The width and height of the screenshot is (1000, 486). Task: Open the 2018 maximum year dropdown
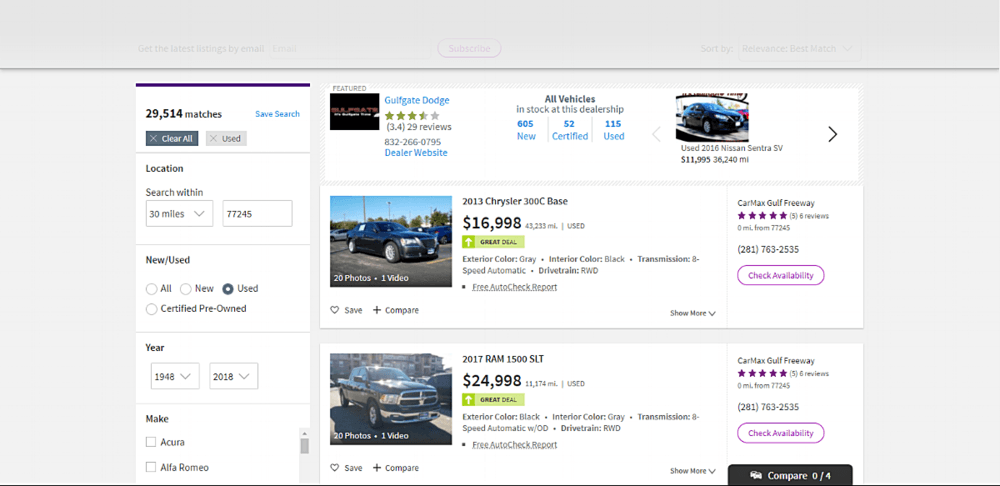(x=233, y=376)
